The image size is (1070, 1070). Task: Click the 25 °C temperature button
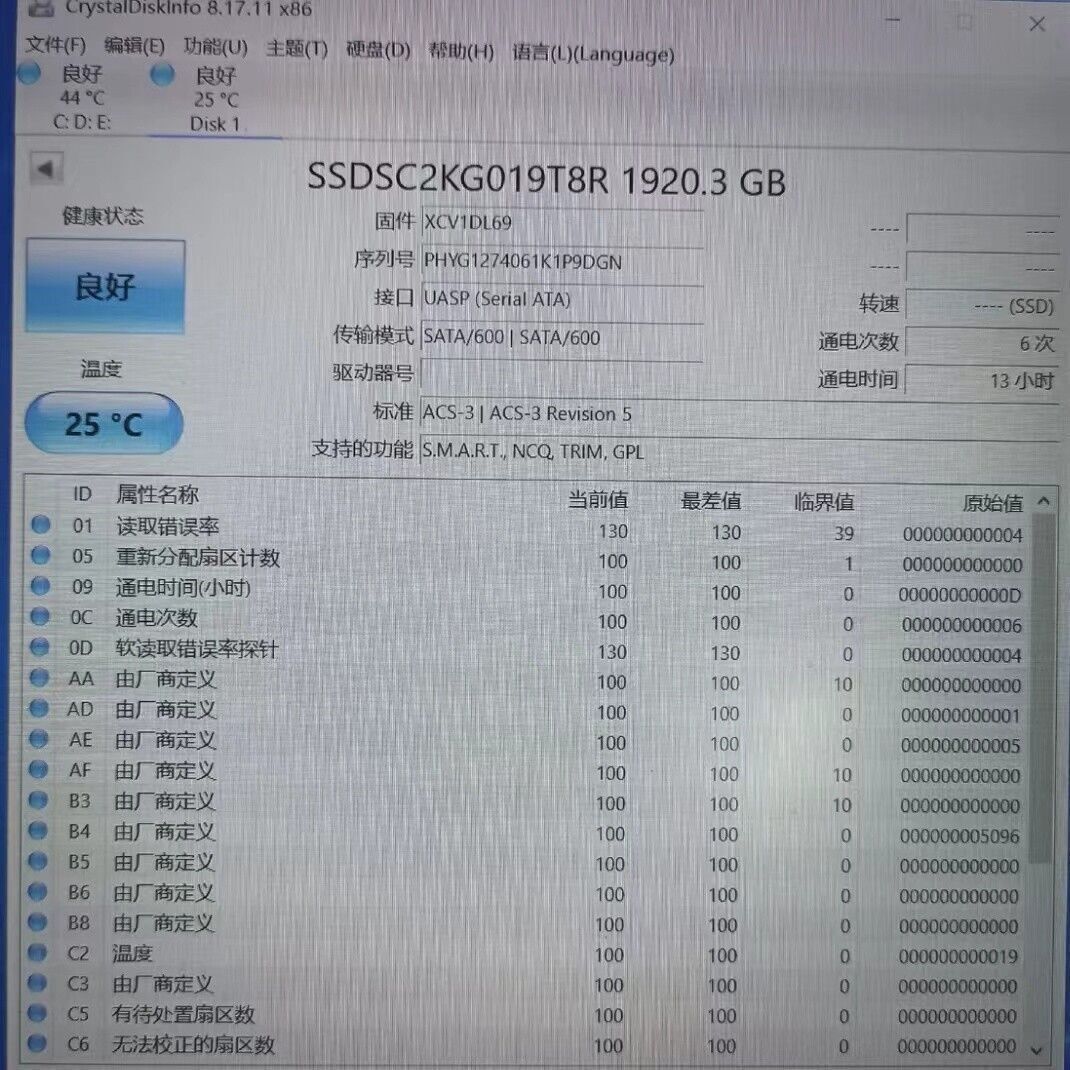click(x=104, y=424)
